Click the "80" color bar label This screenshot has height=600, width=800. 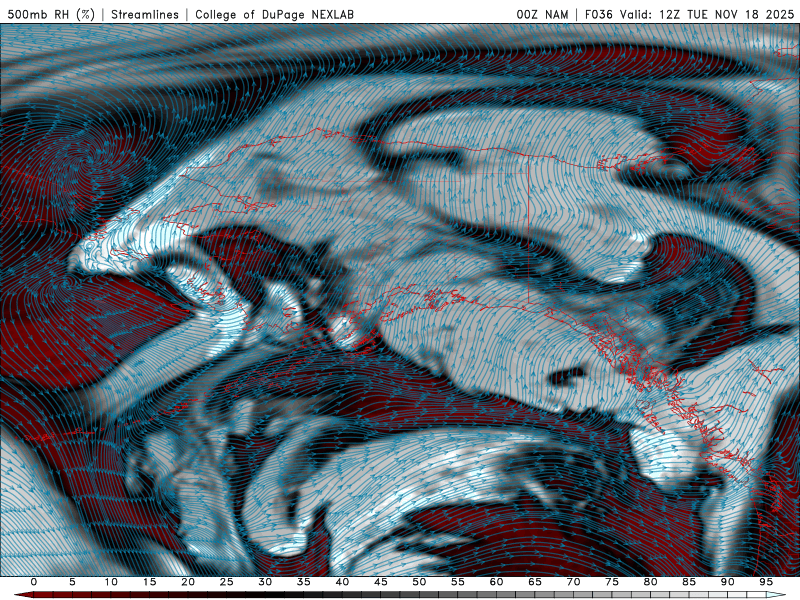(x=651, y=582)
